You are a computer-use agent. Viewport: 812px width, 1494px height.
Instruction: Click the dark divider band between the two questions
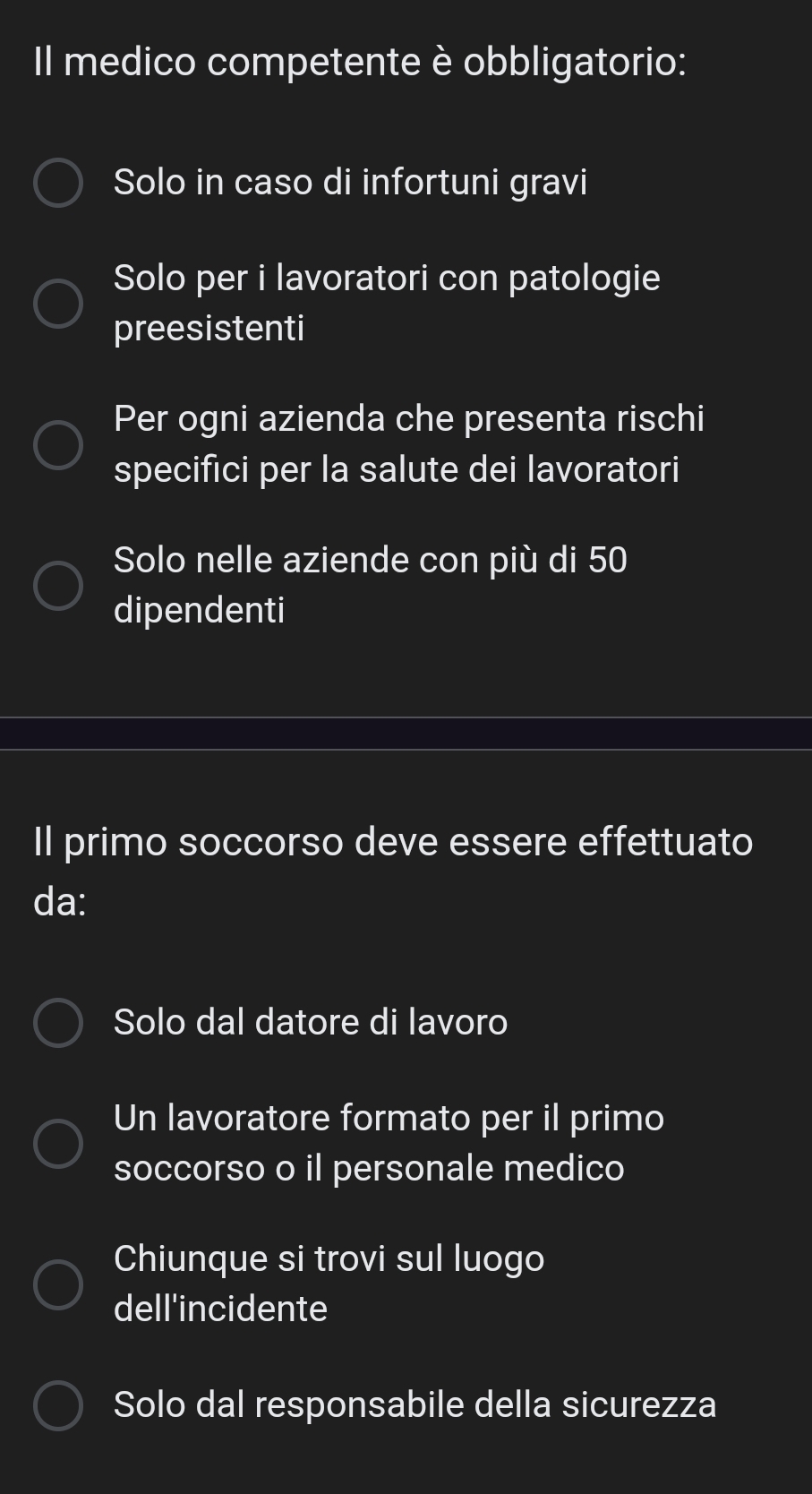406,734
